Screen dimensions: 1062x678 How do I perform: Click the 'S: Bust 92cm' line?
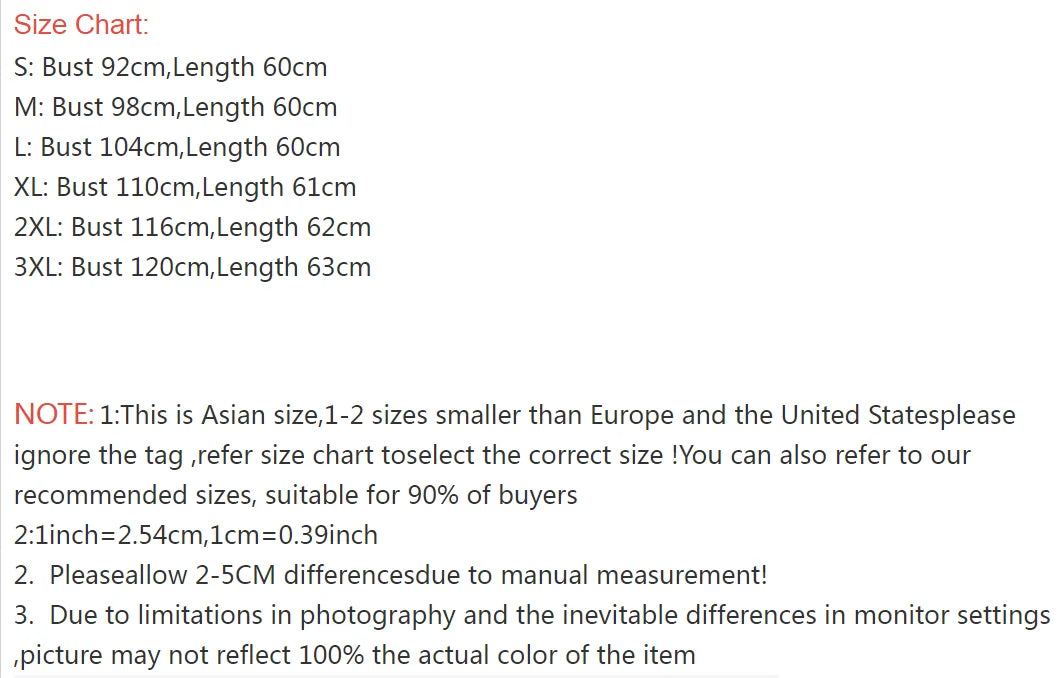(x=92, y=67)
